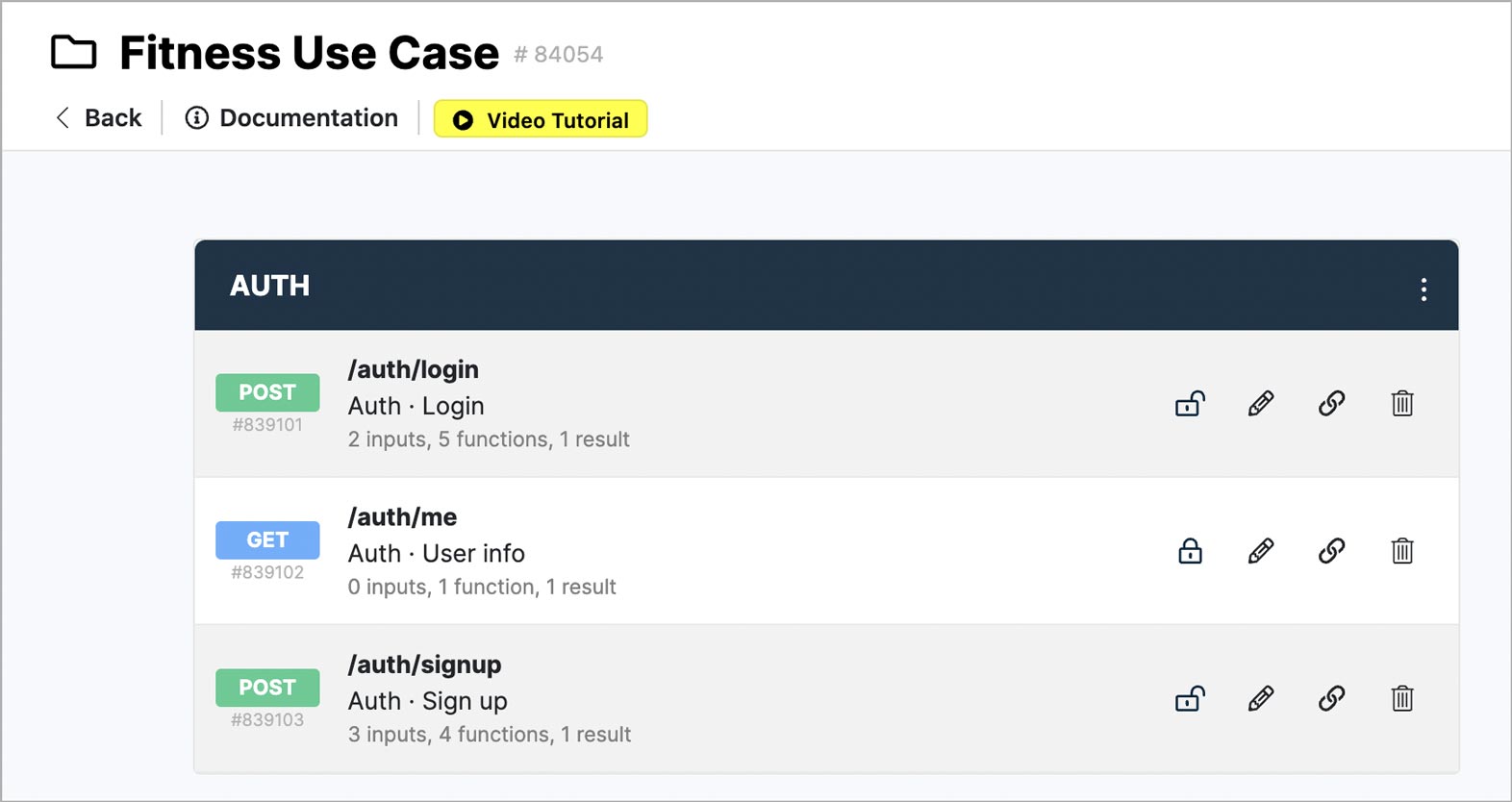Go back using the Back button

tap(99, 118)
